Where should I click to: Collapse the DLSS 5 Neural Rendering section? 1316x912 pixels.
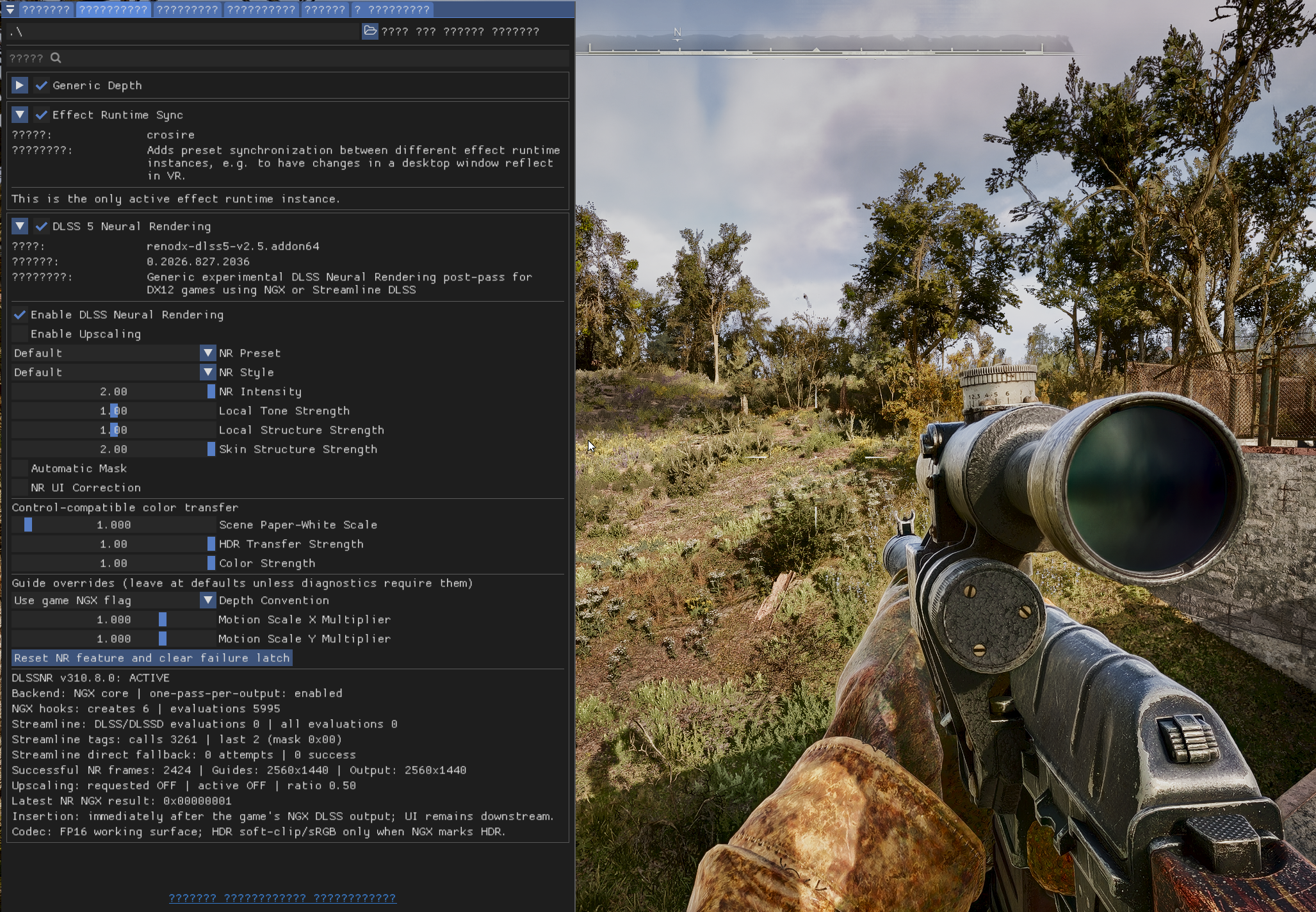coord(20,226)
